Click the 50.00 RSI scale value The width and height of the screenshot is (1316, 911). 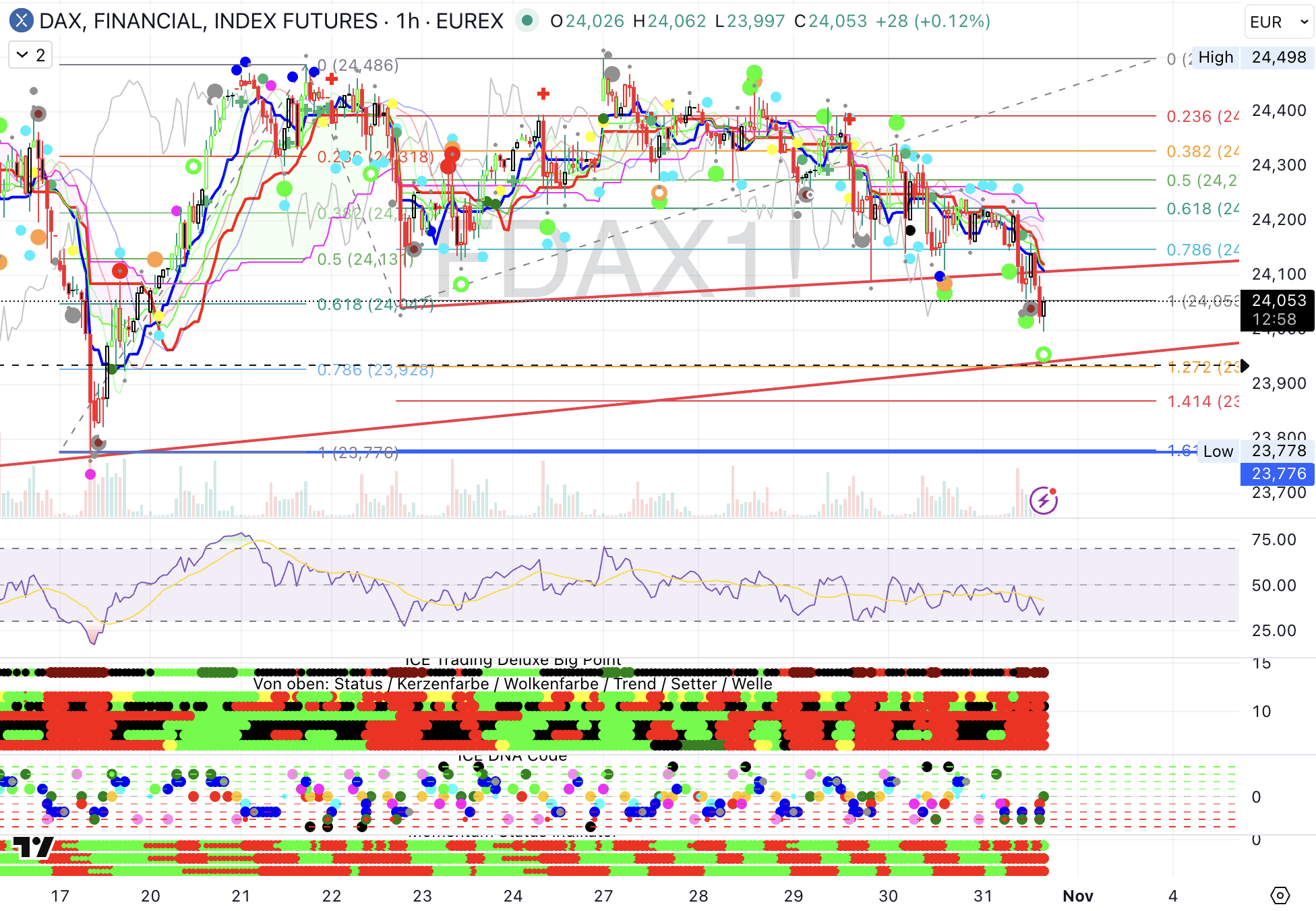click(x=1273, y=586)
